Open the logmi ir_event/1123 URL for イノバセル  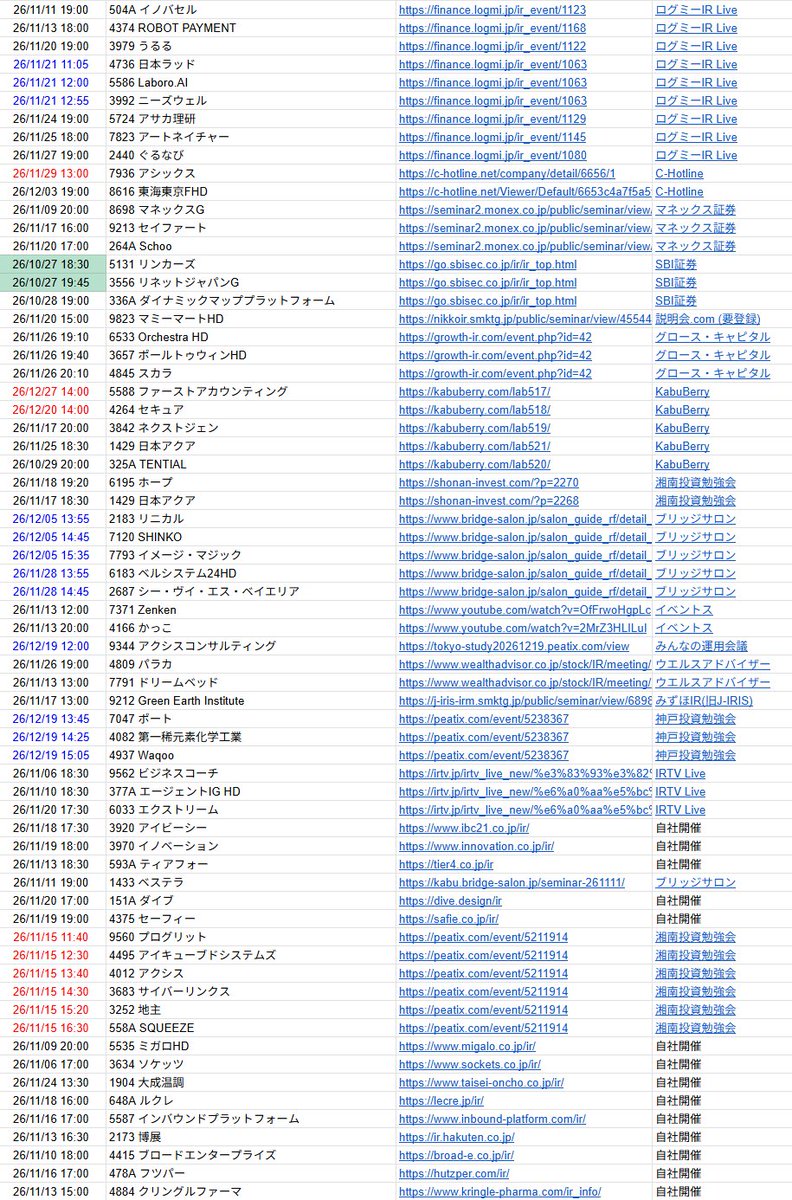492,10
